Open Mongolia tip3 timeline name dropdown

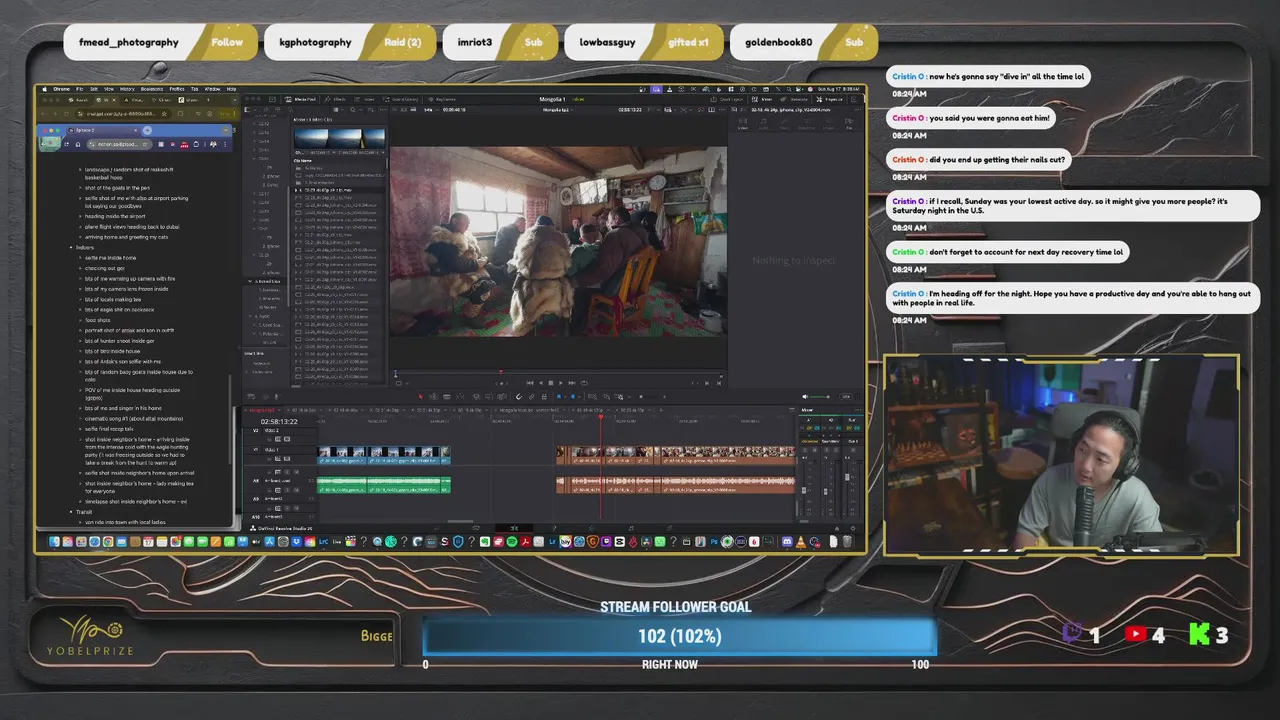pos(557,109)
